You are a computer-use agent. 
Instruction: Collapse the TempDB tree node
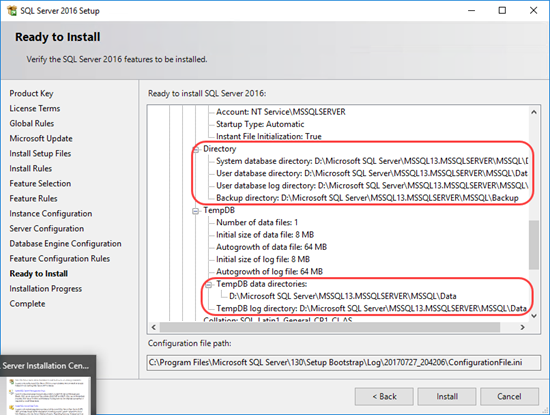pos(195,211)
